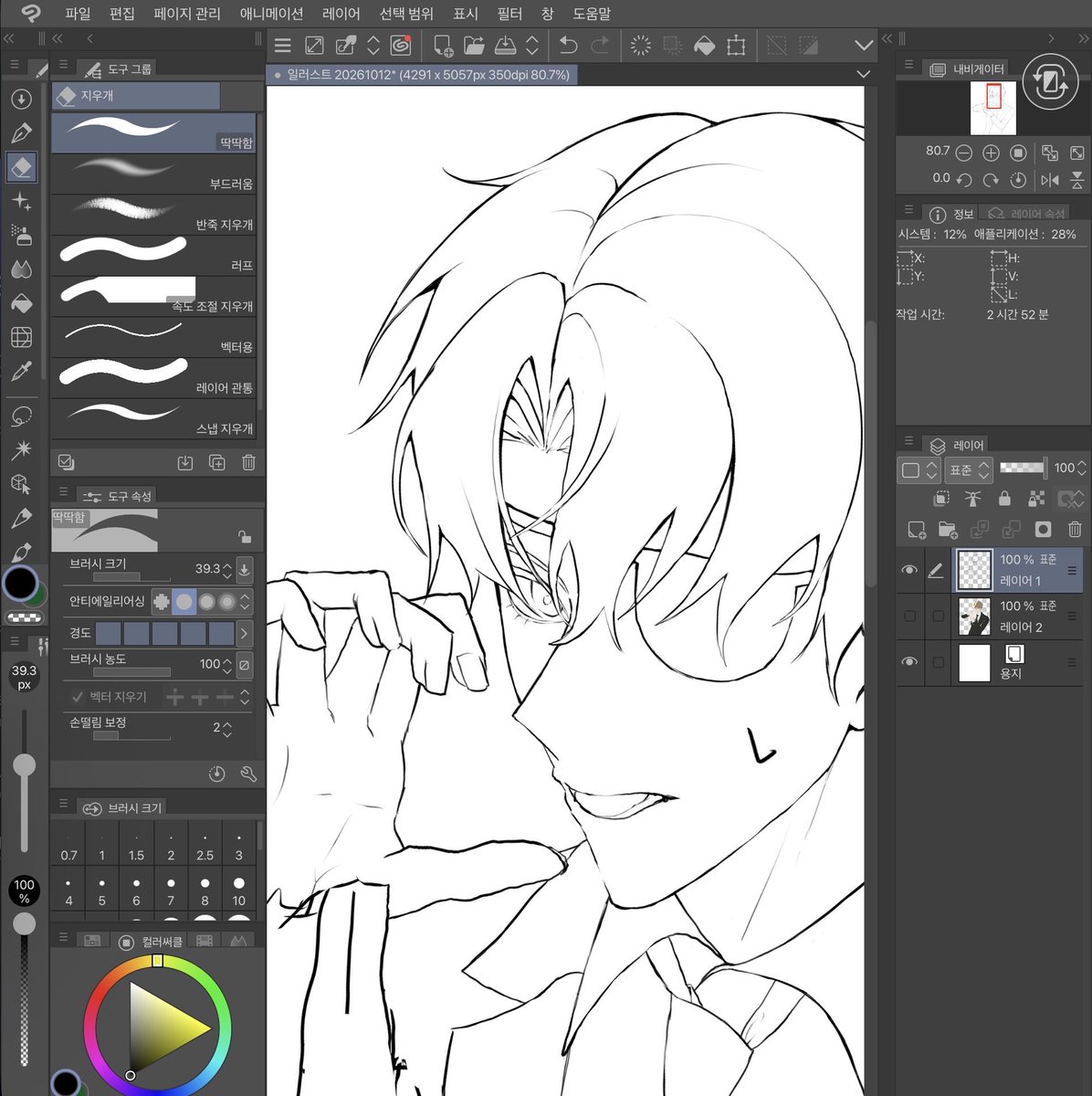The width and height of the screenshot is (1092, 1096).
Task: Select the 레이어 2 thumbnail
Action: tap(974, 616)
